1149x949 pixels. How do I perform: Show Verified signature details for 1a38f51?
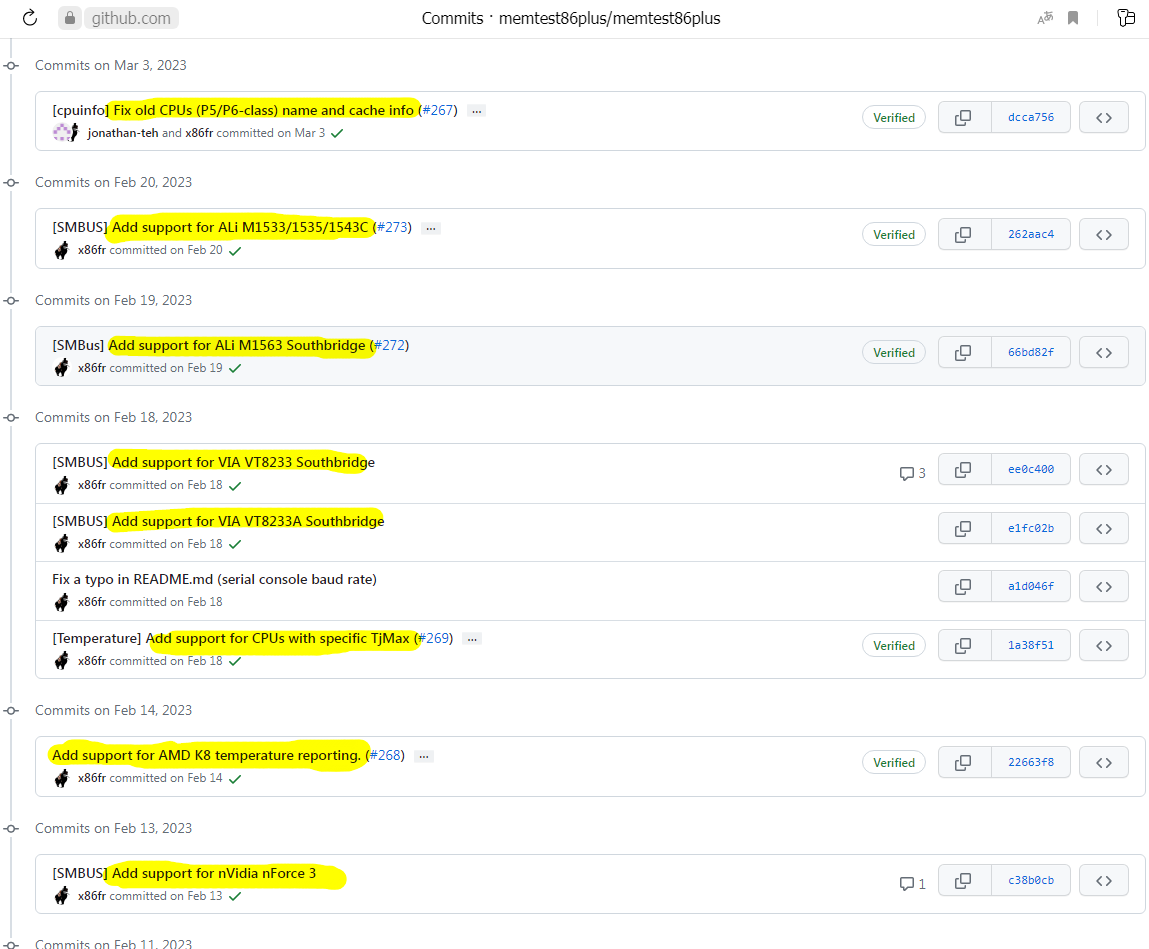(894, 646)
